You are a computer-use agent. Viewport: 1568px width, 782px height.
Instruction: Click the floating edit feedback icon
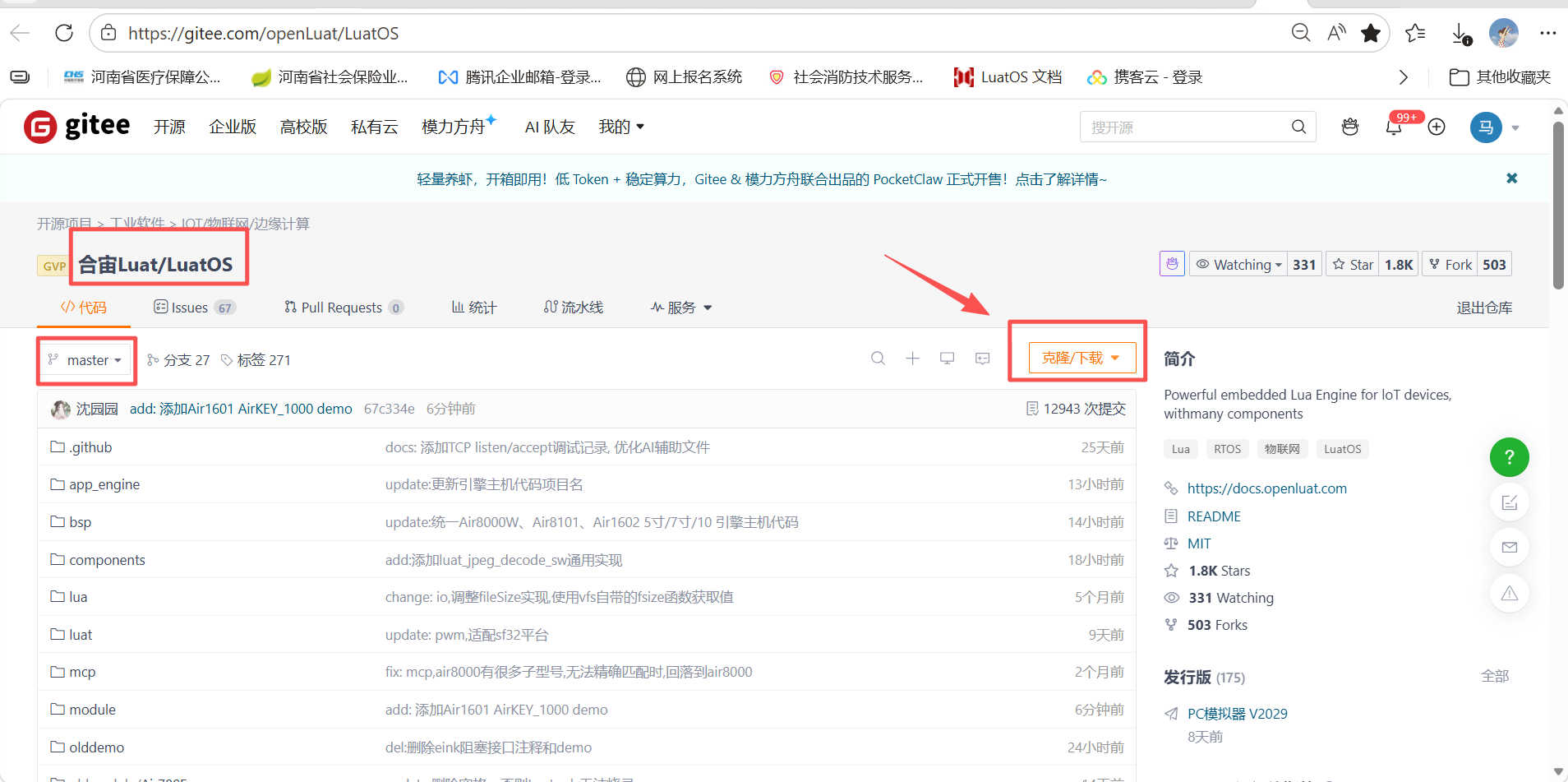pyautogui.click(x=1509, y=502)
